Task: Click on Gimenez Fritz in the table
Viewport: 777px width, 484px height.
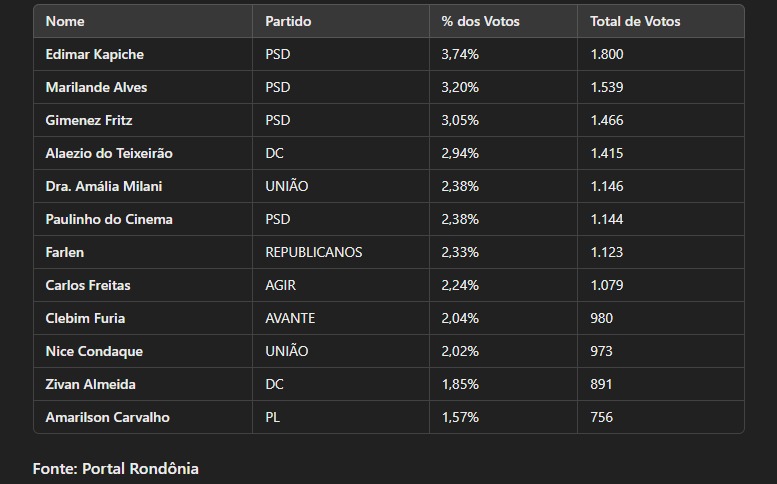Action: click(89, 120)
